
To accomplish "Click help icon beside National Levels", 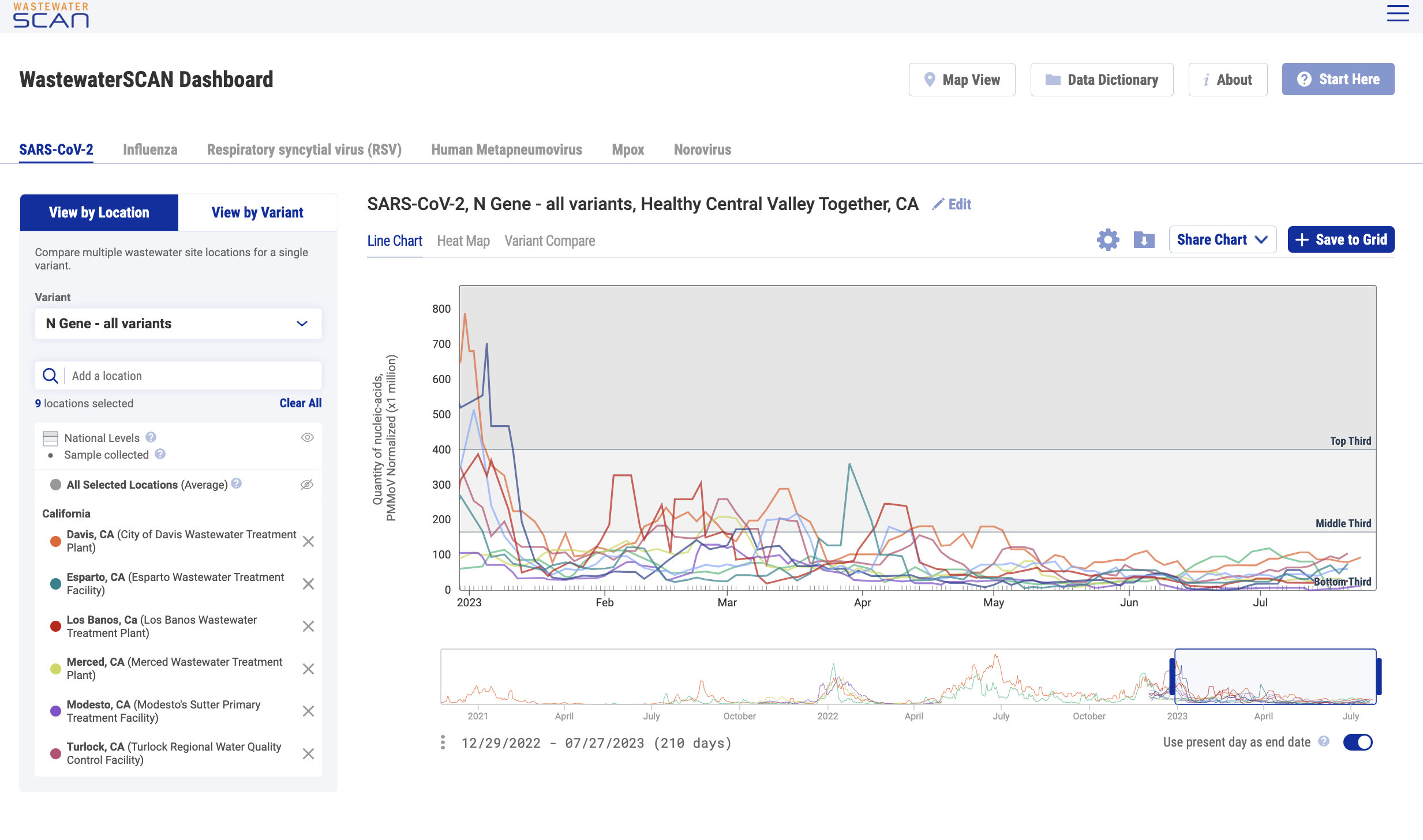I will [x=151, y=437].
